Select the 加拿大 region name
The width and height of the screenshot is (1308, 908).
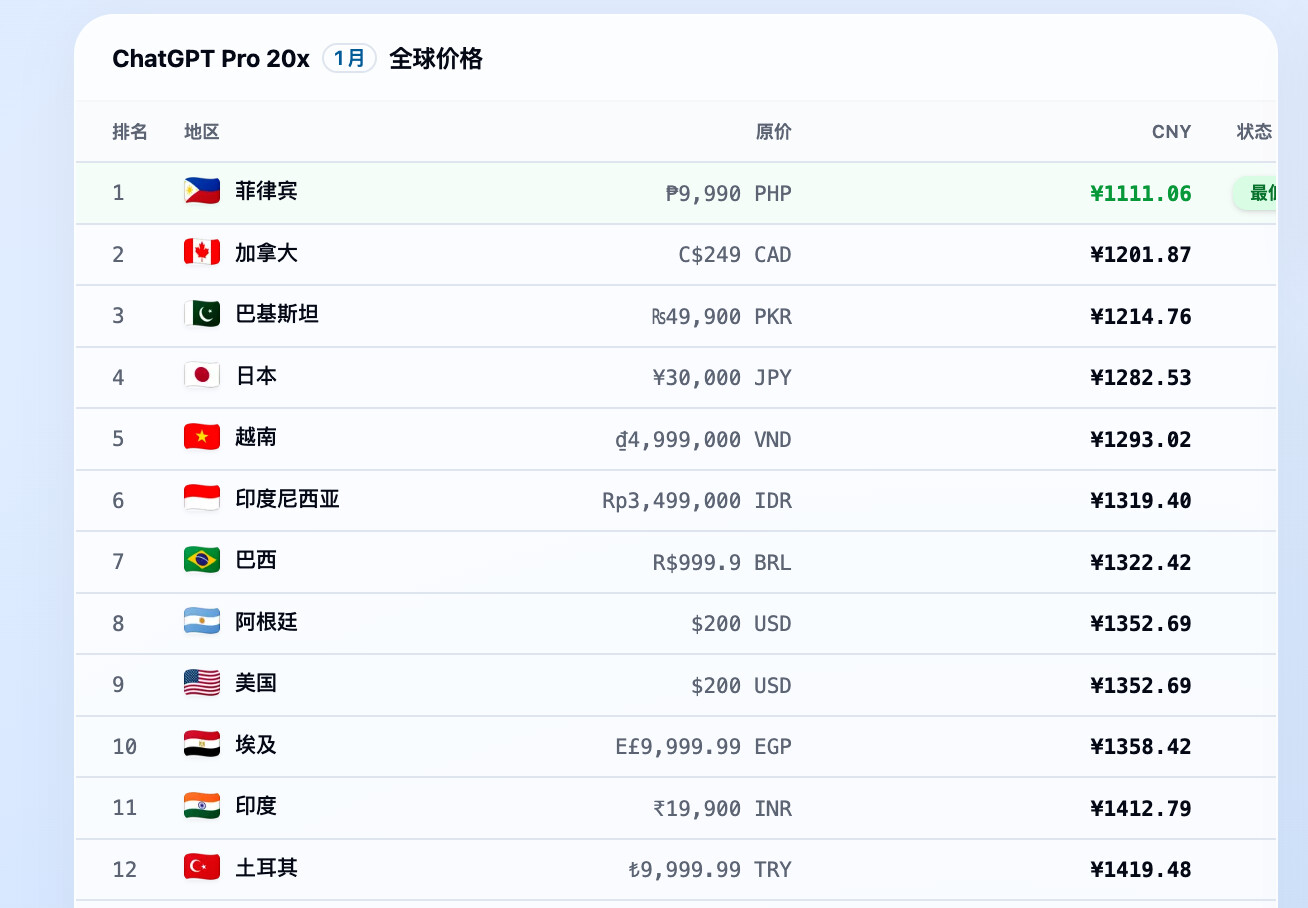pyautogui.click(x=266, y=253)
